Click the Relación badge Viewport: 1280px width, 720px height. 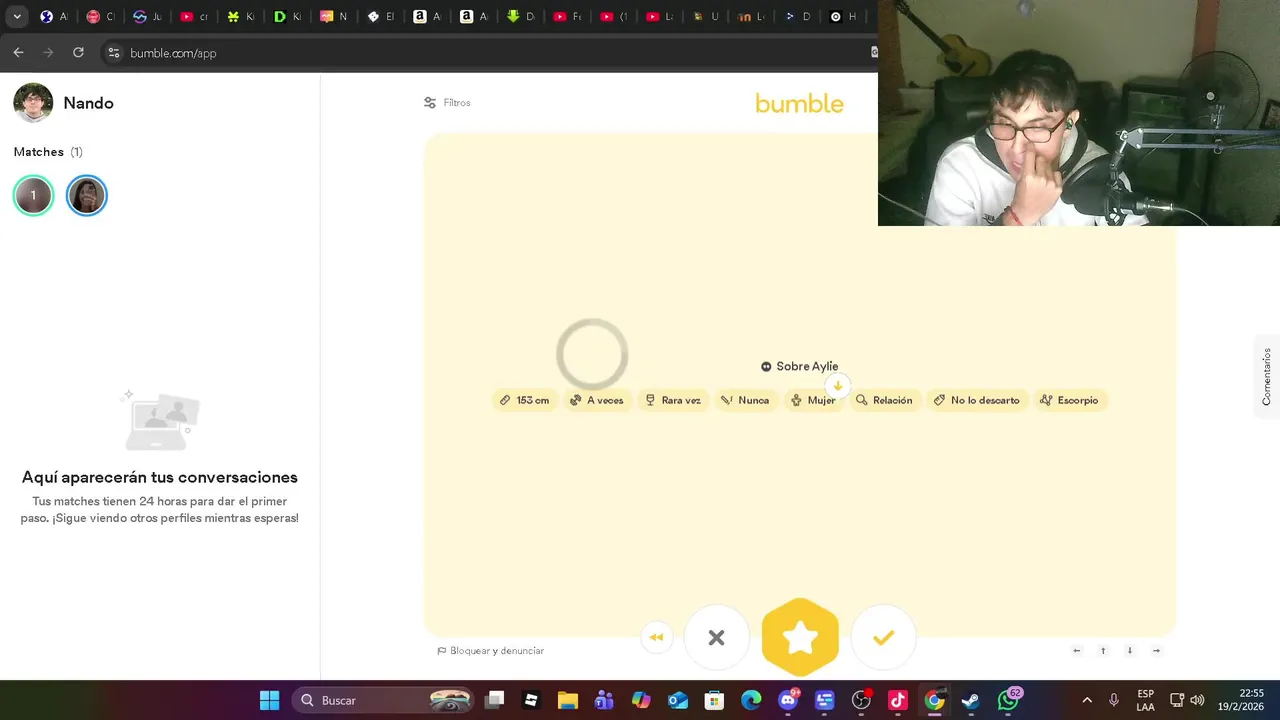click(x=885, y=400)
